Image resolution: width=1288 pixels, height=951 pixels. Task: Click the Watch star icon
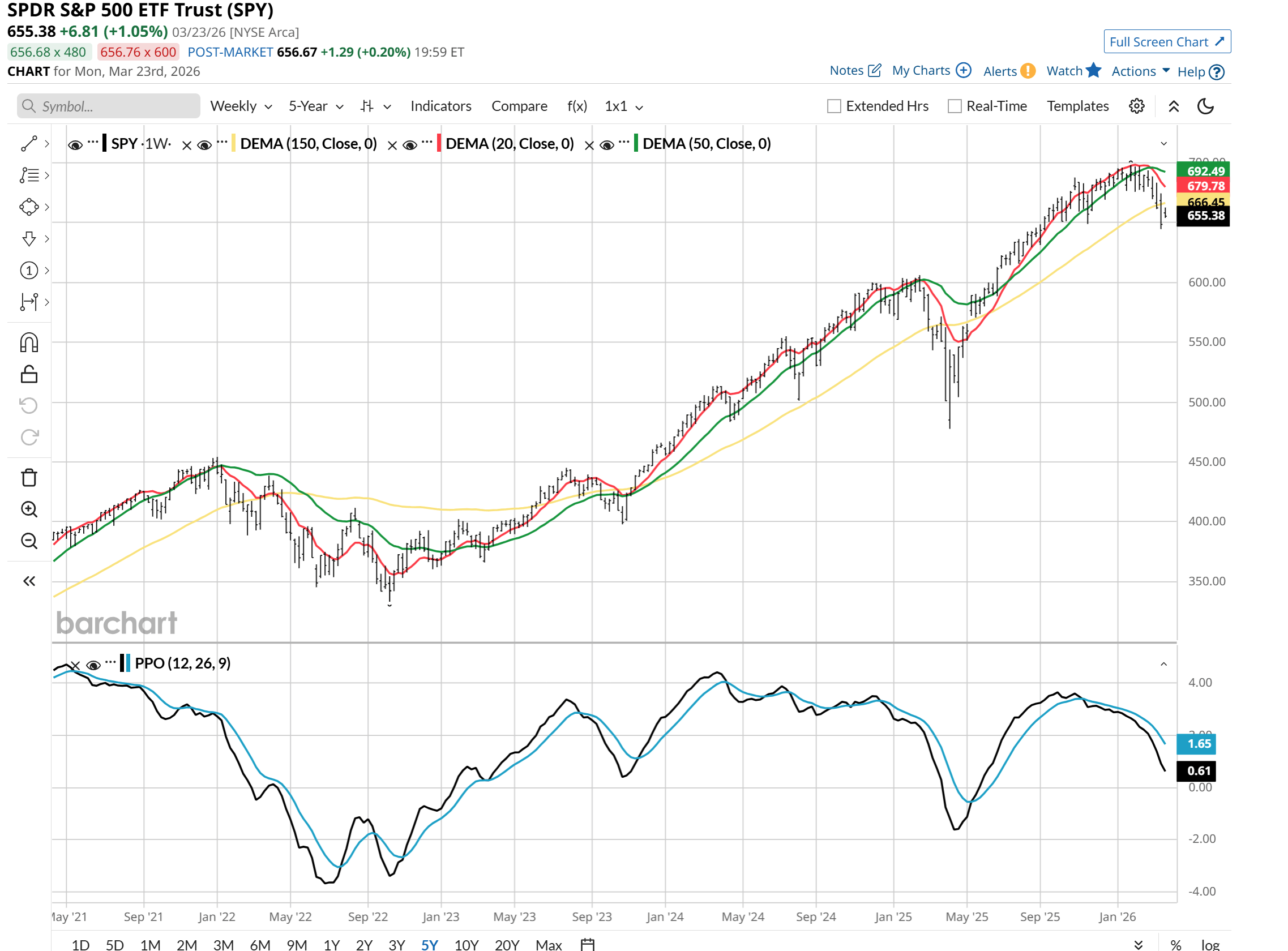tap(1093, 70)
